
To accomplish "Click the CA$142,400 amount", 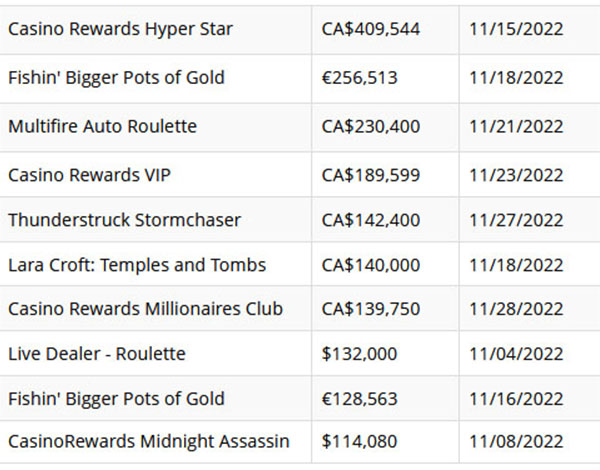I will click(x=370, y=220).
